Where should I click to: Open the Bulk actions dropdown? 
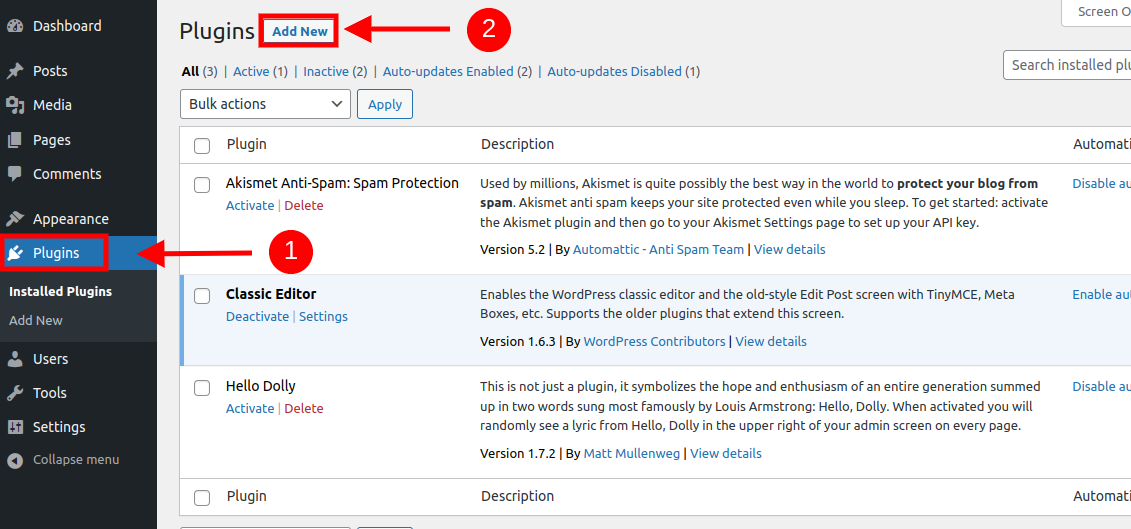(x=265, y=104)
